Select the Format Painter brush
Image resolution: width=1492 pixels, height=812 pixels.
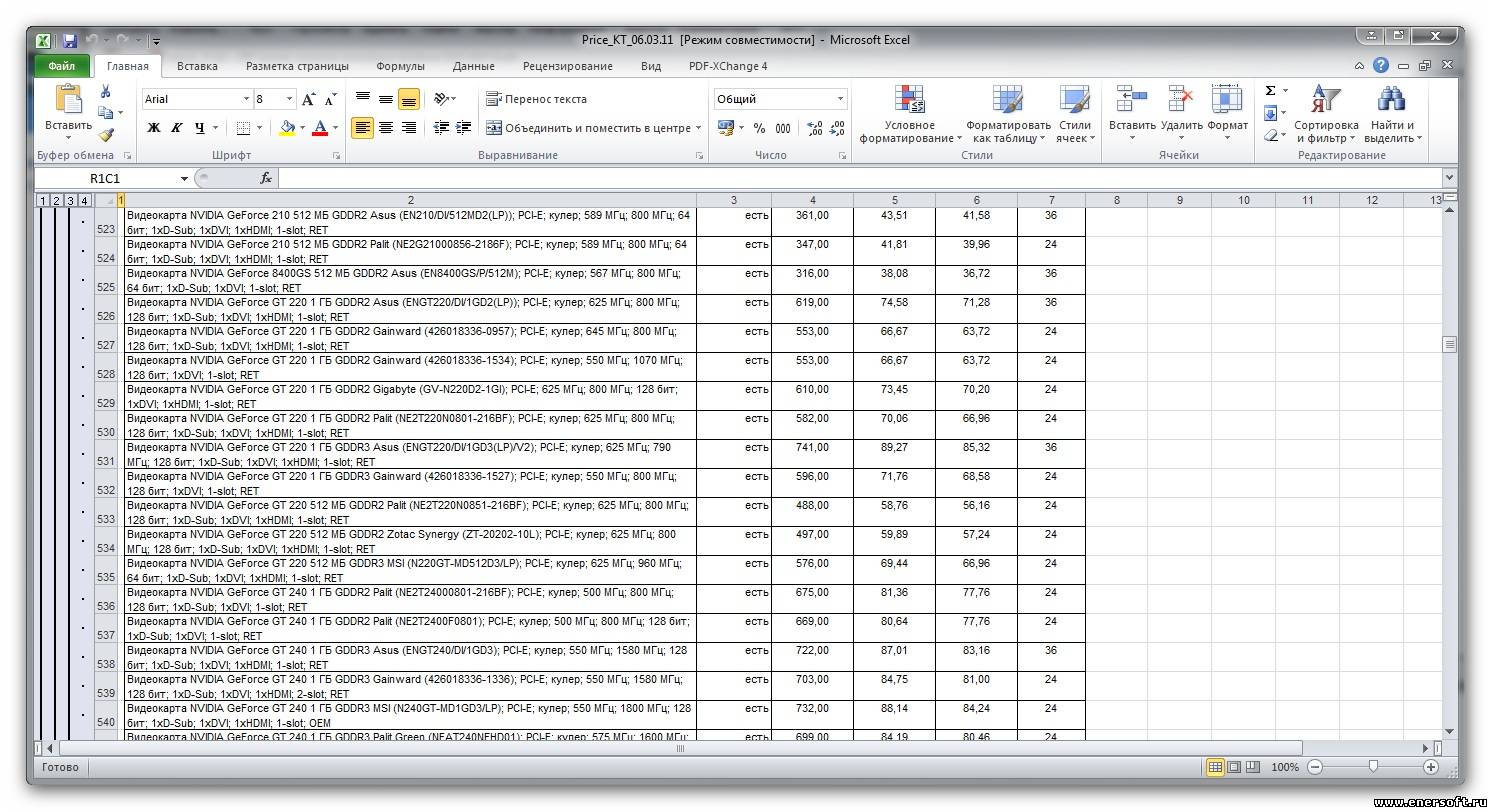(x=106, y=134)
